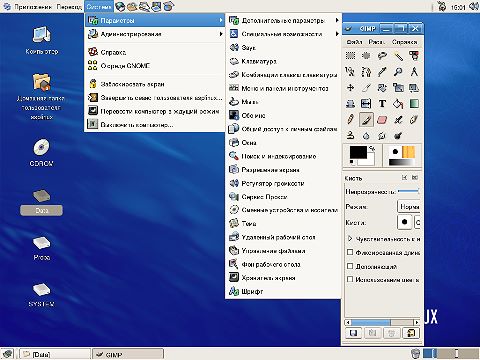Select the Select by Color tool

click(414, 56)
